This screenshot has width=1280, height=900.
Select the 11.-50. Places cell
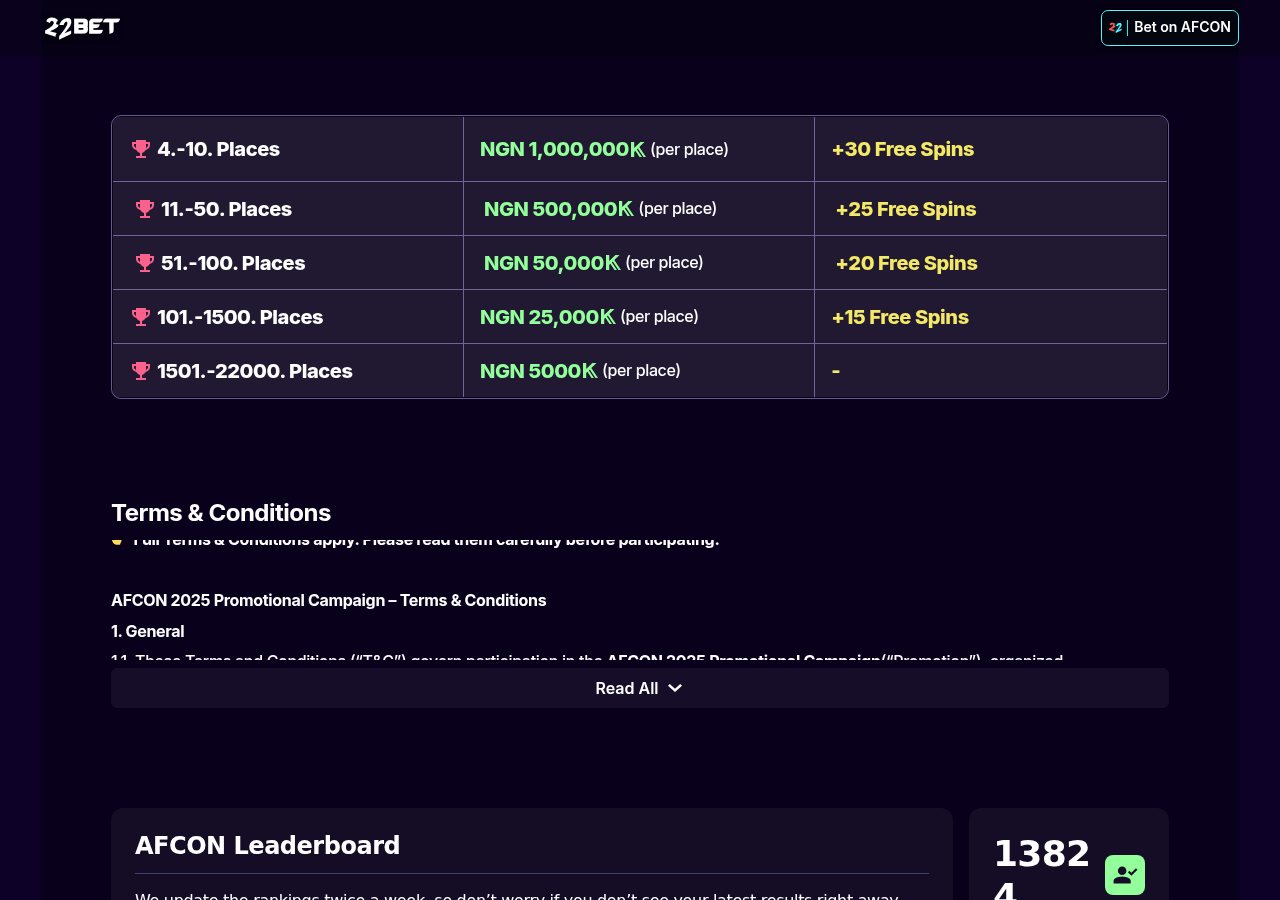tap(288, 209)
